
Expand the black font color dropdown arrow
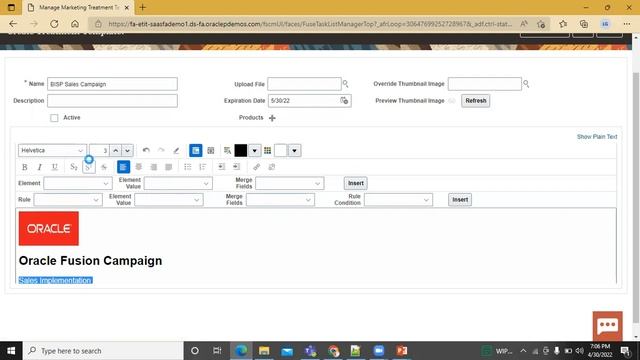click(x=254, y=151)
